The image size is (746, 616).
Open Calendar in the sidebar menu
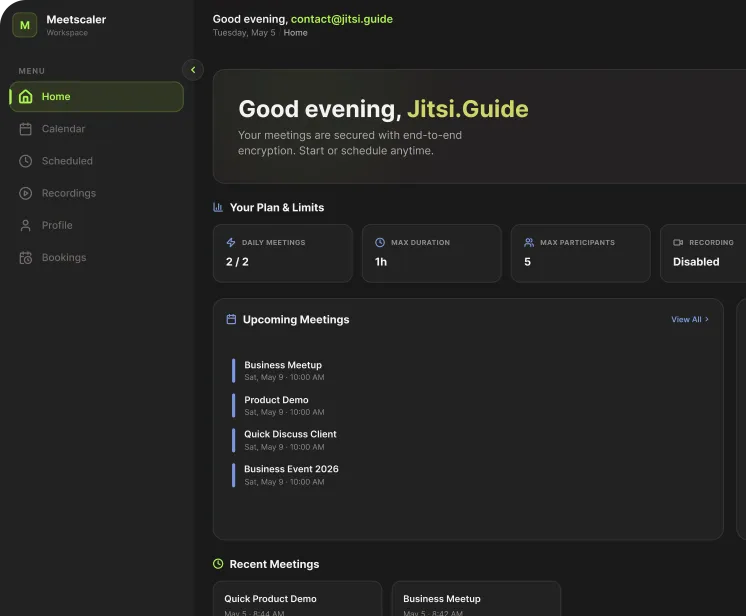(97, 129)
